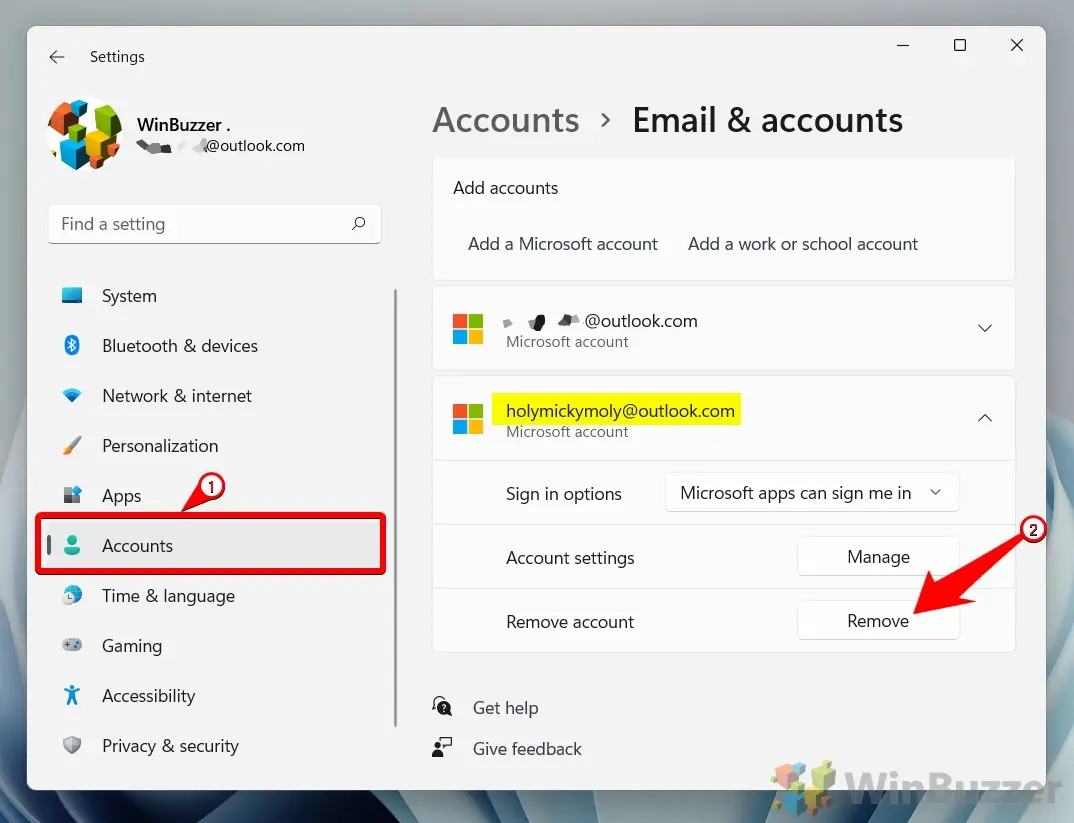Click Add a Microsoft account link

pos(562,244)
